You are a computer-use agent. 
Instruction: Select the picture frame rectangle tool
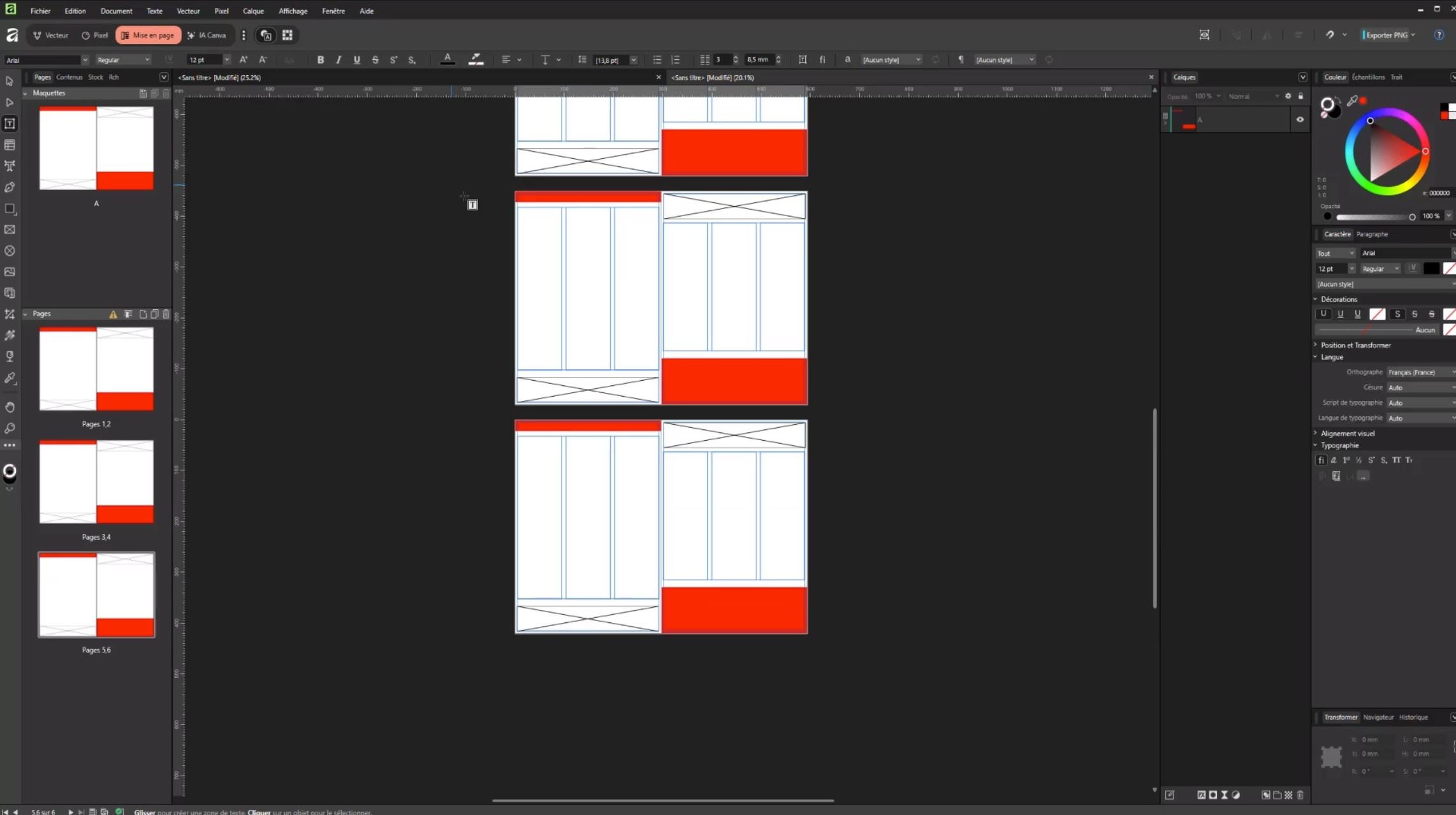(x=10, y=230)
